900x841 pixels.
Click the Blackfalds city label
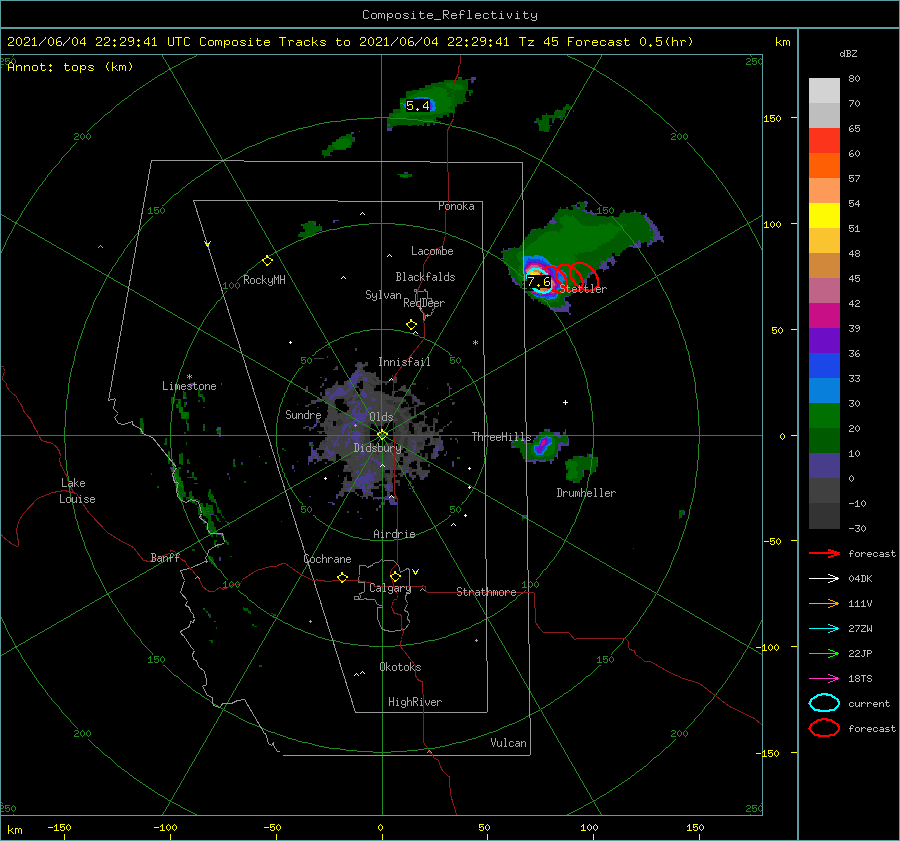coord(425,277)
